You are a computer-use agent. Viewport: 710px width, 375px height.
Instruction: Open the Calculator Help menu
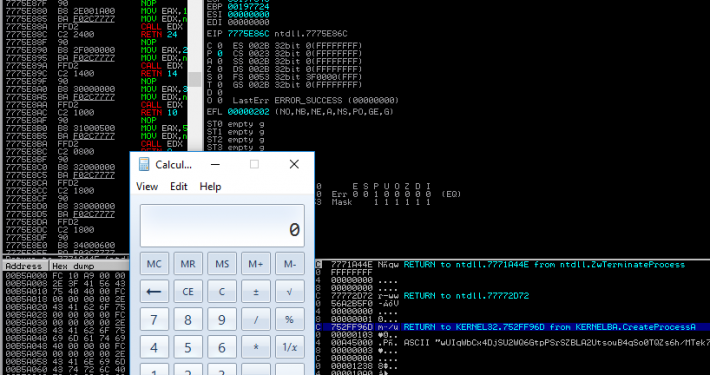(x=211, y=187)
